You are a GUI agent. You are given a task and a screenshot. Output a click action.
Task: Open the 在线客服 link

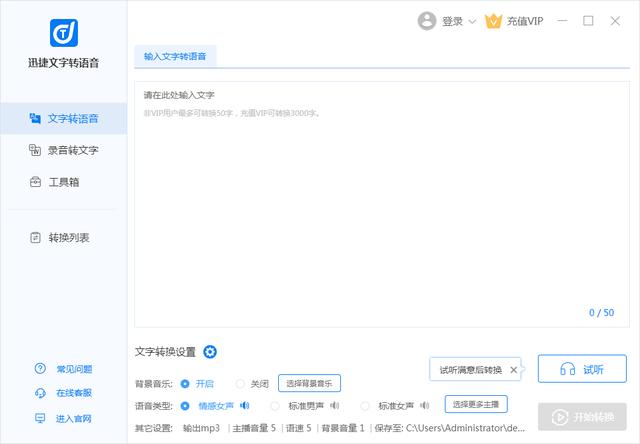click(x=74, y=393)
